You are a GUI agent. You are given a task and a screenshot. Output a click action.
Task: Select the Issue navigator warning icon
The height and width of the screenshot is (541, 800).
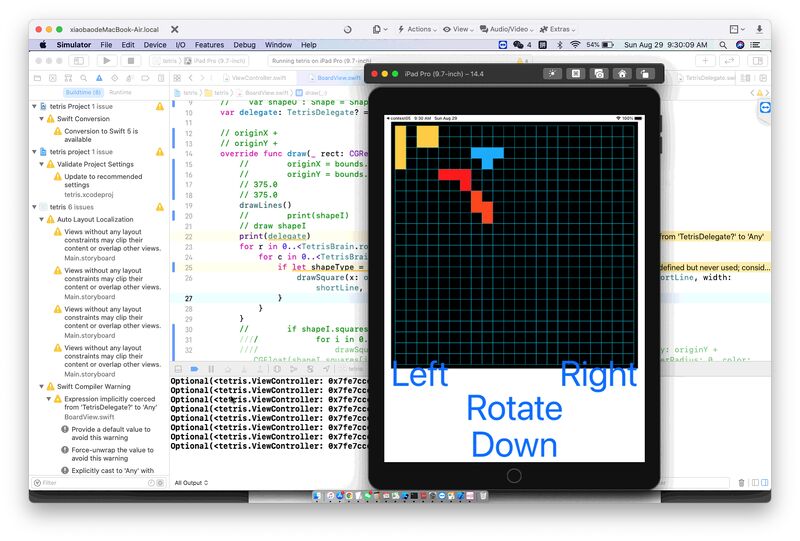pos(99,78)
